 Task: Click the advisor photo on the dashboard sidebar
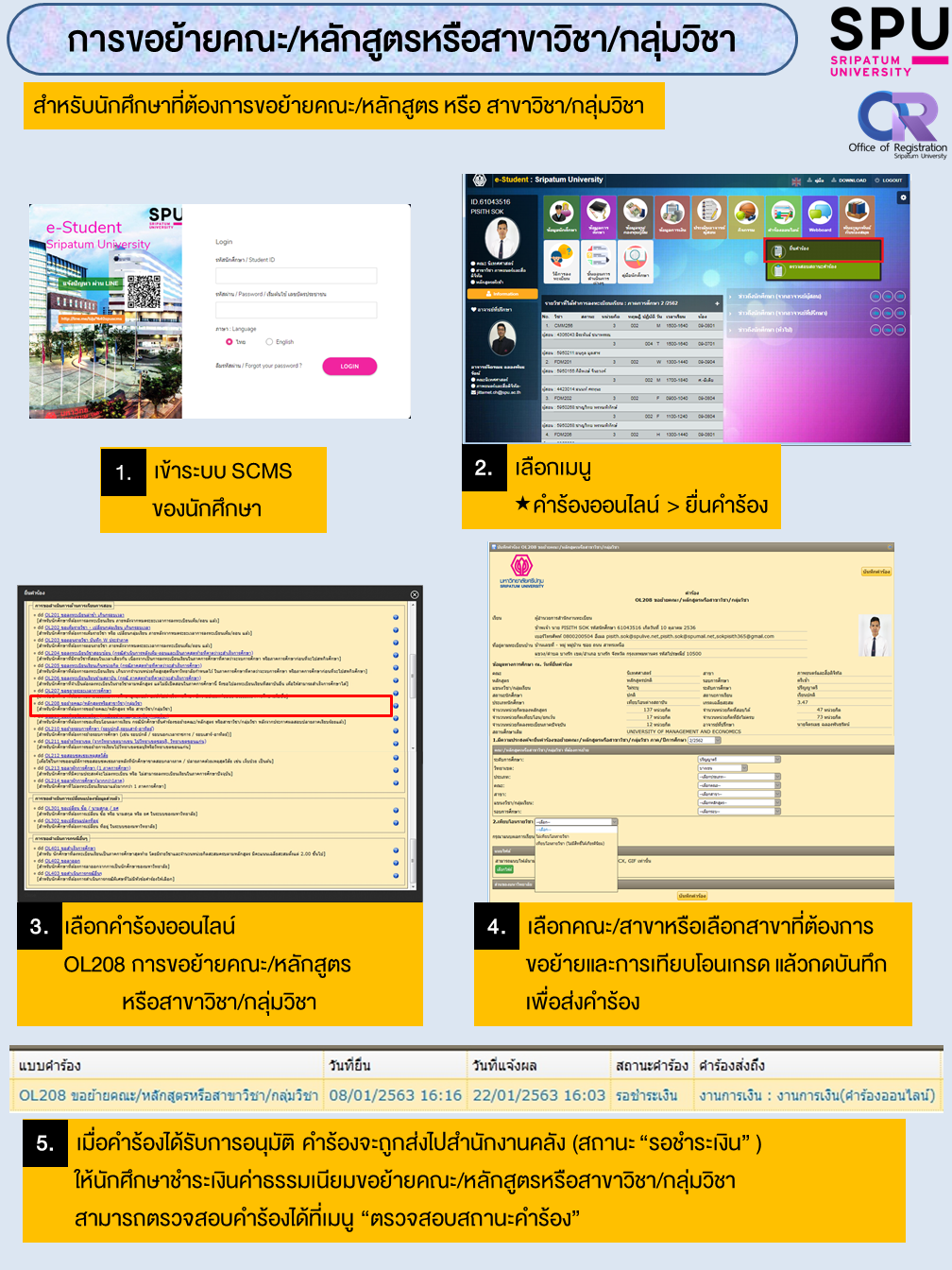click(x=502, y=340)
